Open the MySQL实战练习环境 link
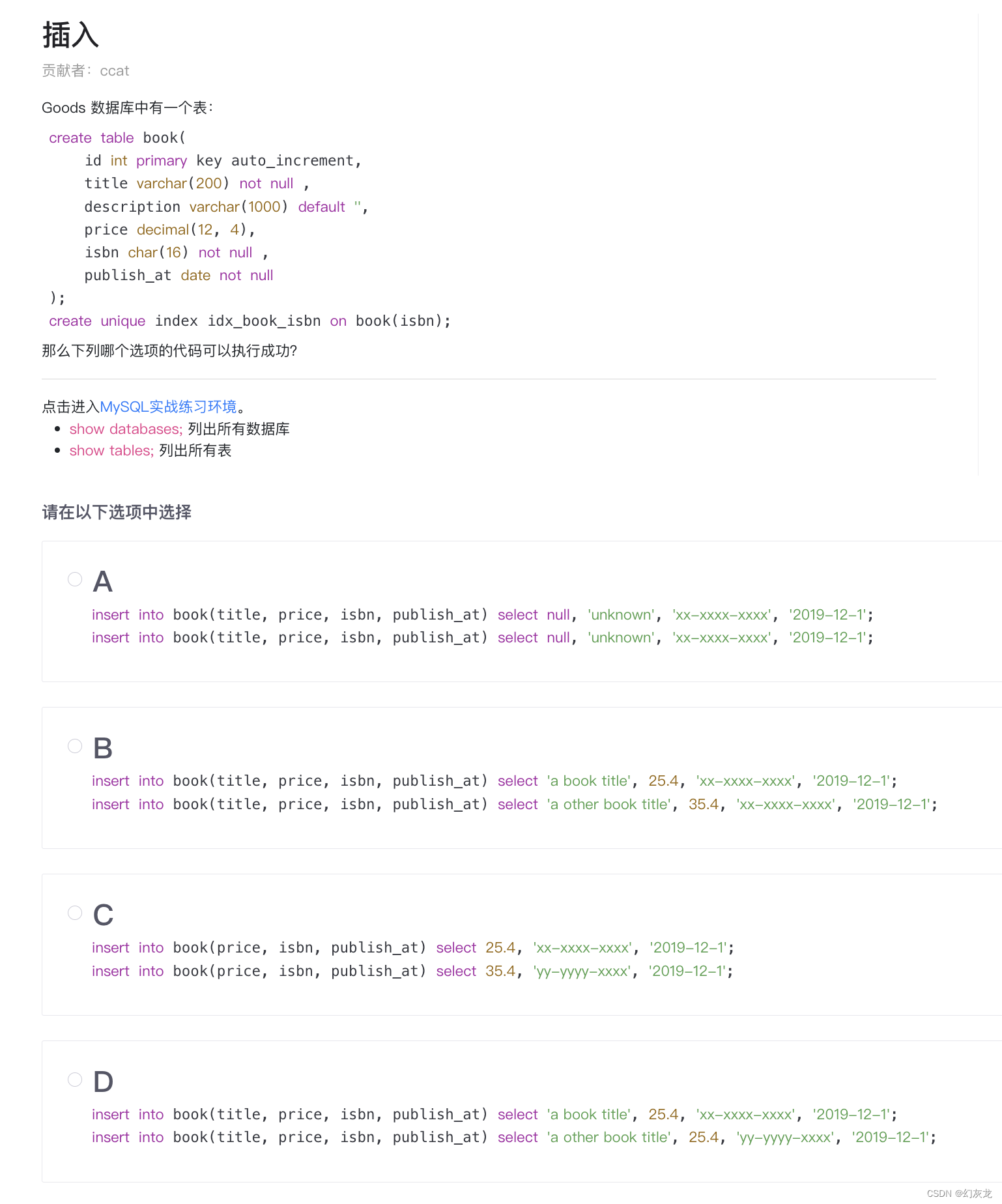This screenshot has height=1204, width=1002. point(168,407)
